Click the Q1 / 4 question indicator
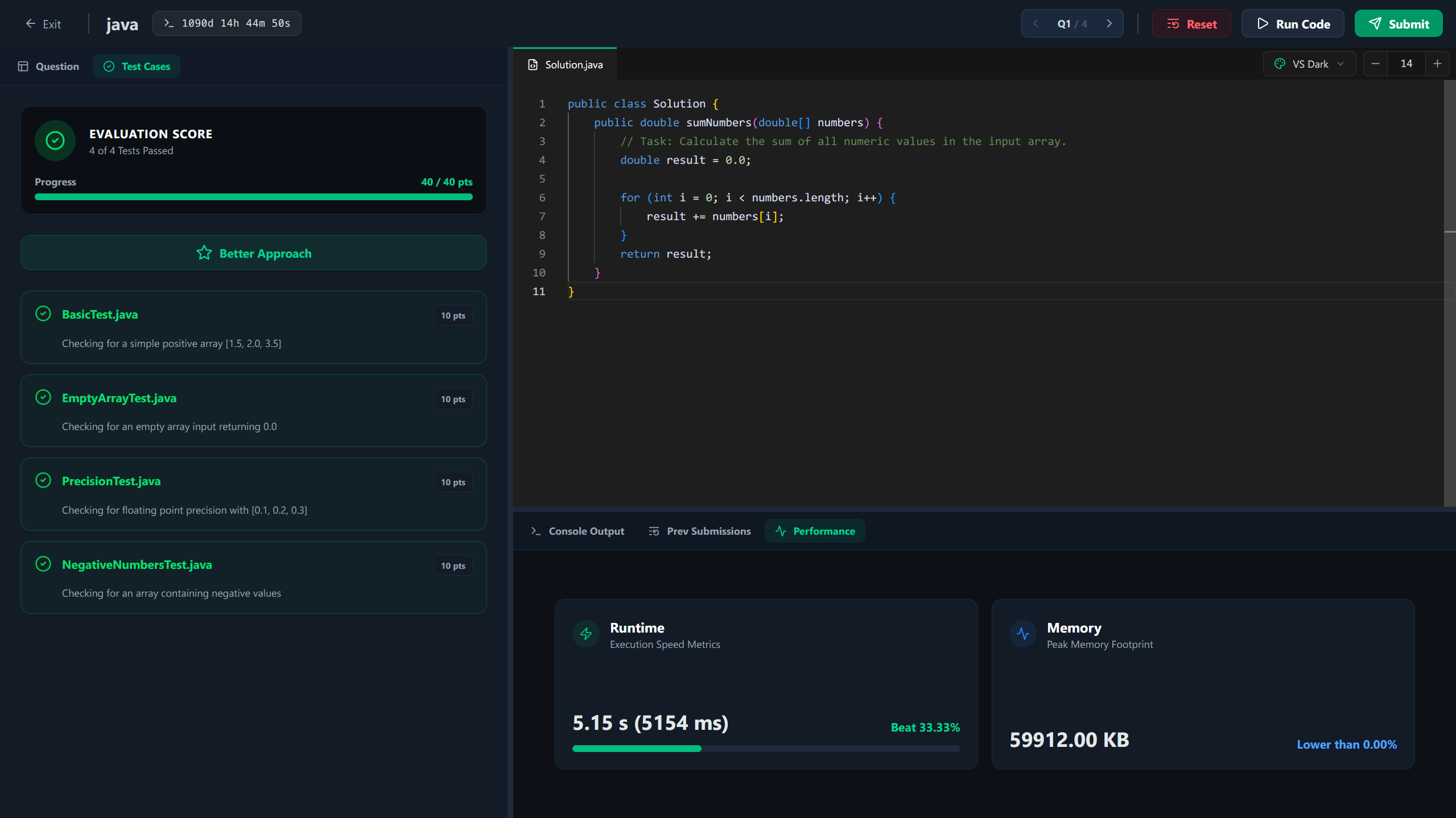Screen dimensions: 1456x818 click(x=1072, y=24)
